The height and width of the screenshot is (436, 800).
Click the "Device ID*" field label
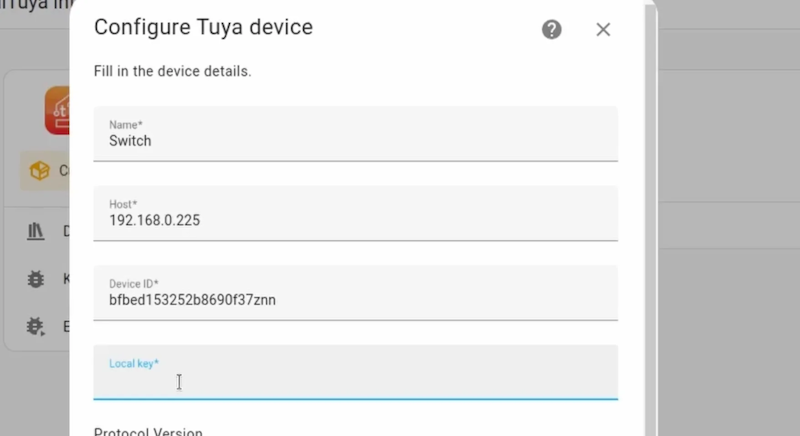[134, 284]
